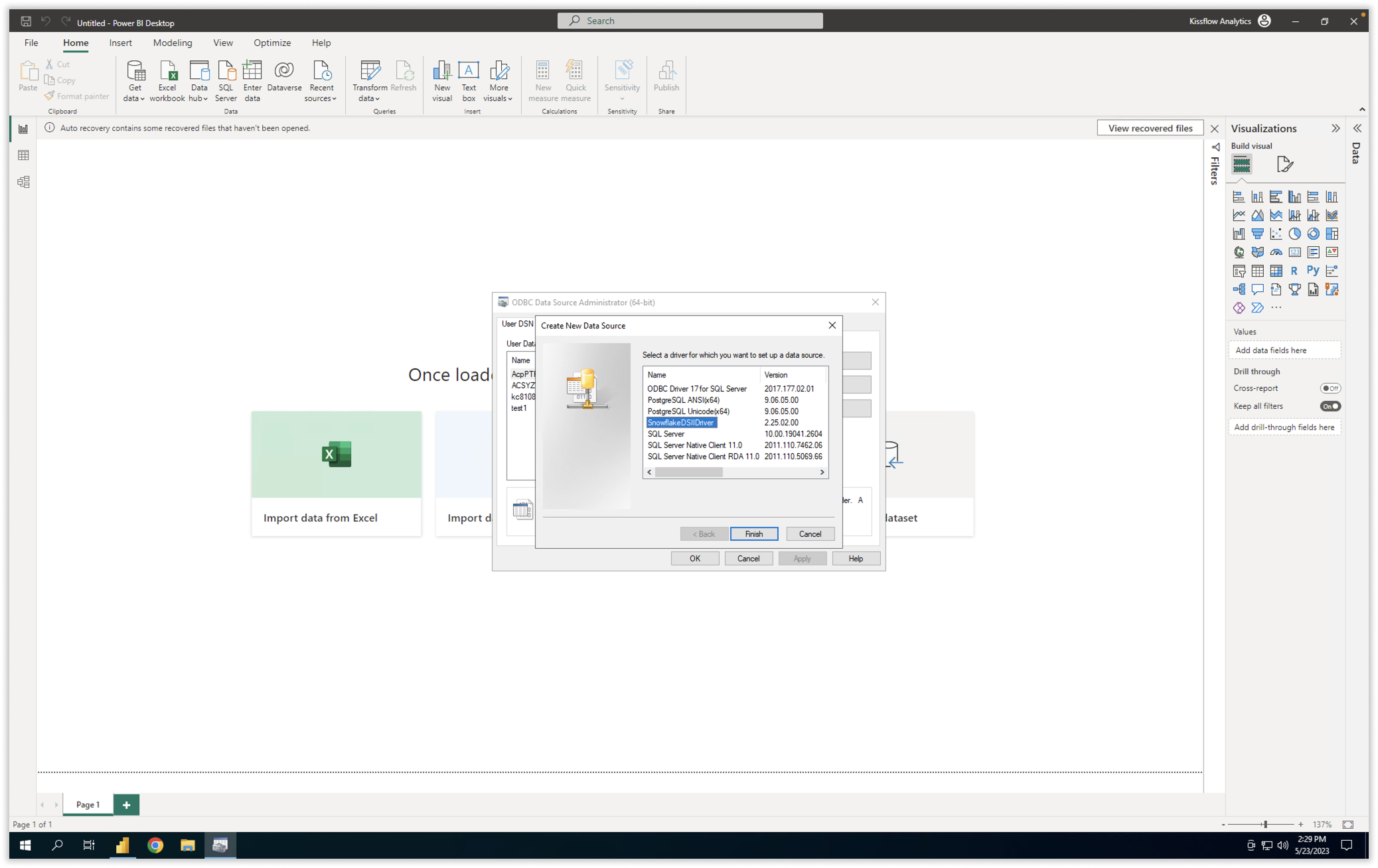
Task: Cancel the Create New Data Source dialog
Action: (810, 534)
